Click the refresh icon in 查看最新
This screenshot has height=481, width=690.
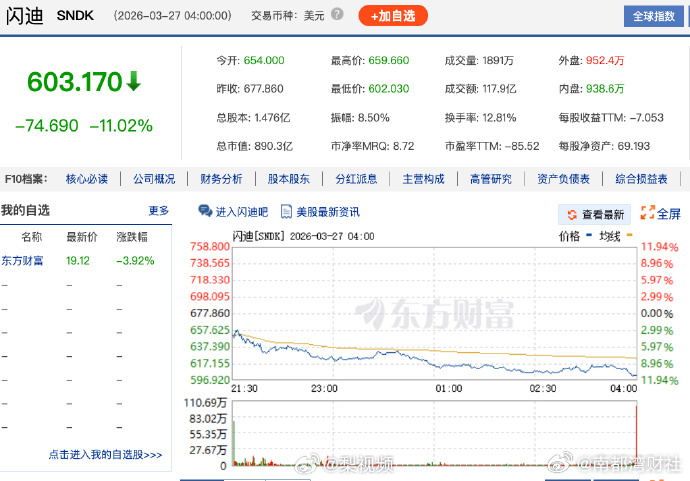pyautogui.click(x=572, y=215)
